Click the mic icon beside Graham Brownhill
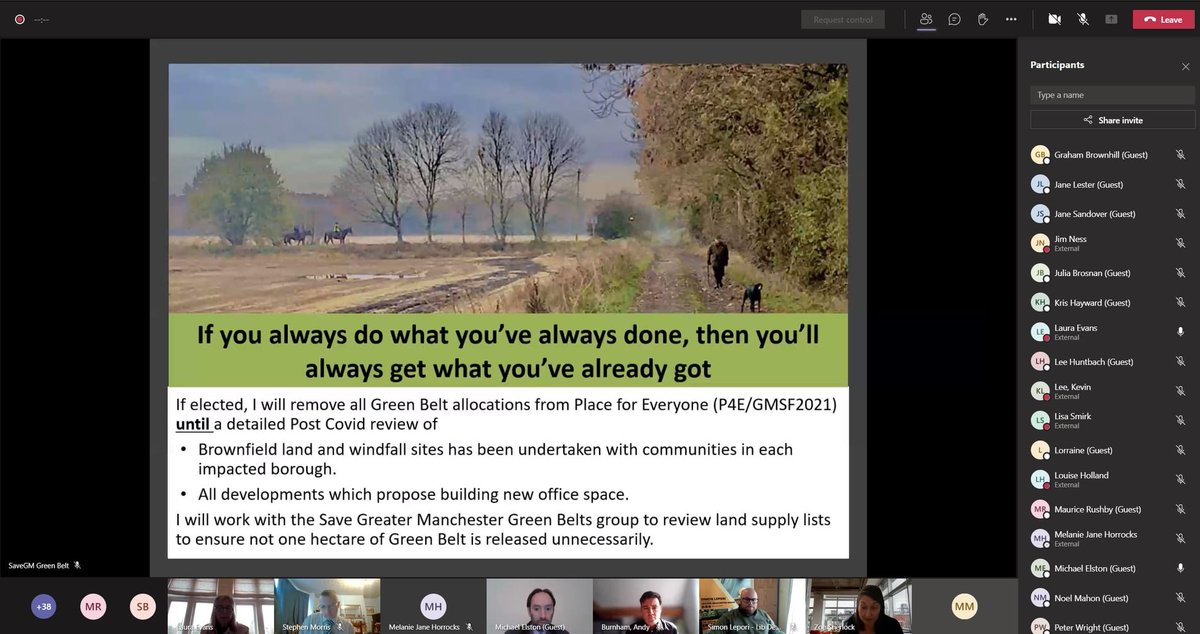Screen dimensions: 1200x634 1180,155
